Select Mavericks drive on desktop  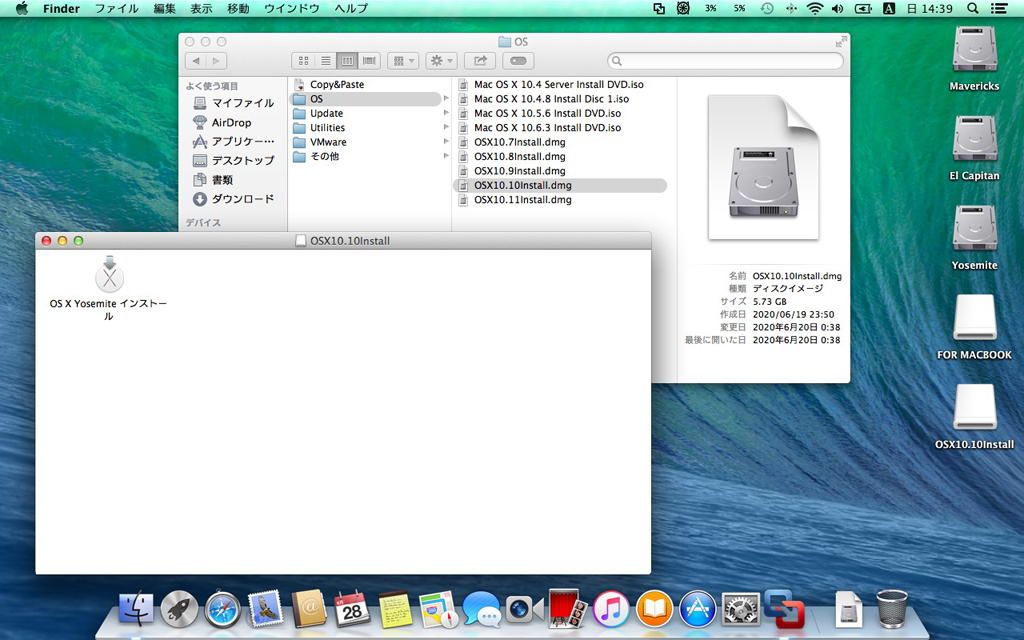coord(974,52)
